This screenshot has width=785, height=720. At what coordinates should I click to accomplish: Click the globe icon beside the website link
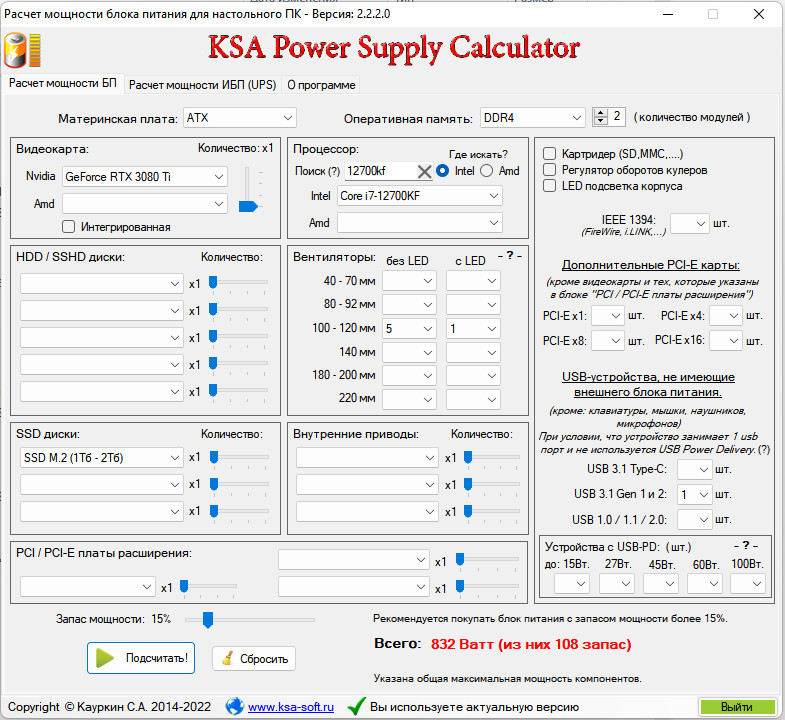coord(234,707)
